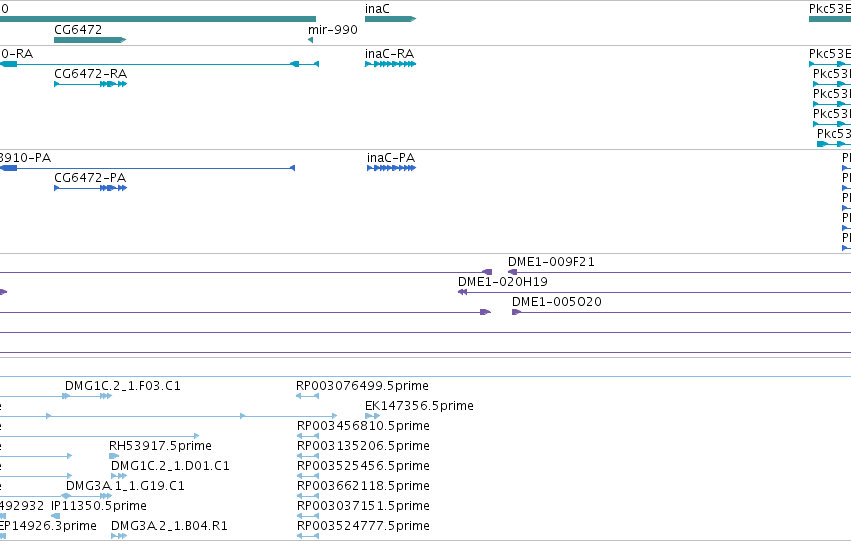Select EST RP003662118.5prime label
The image size is (851, 541).
click(x=363, y=486)
